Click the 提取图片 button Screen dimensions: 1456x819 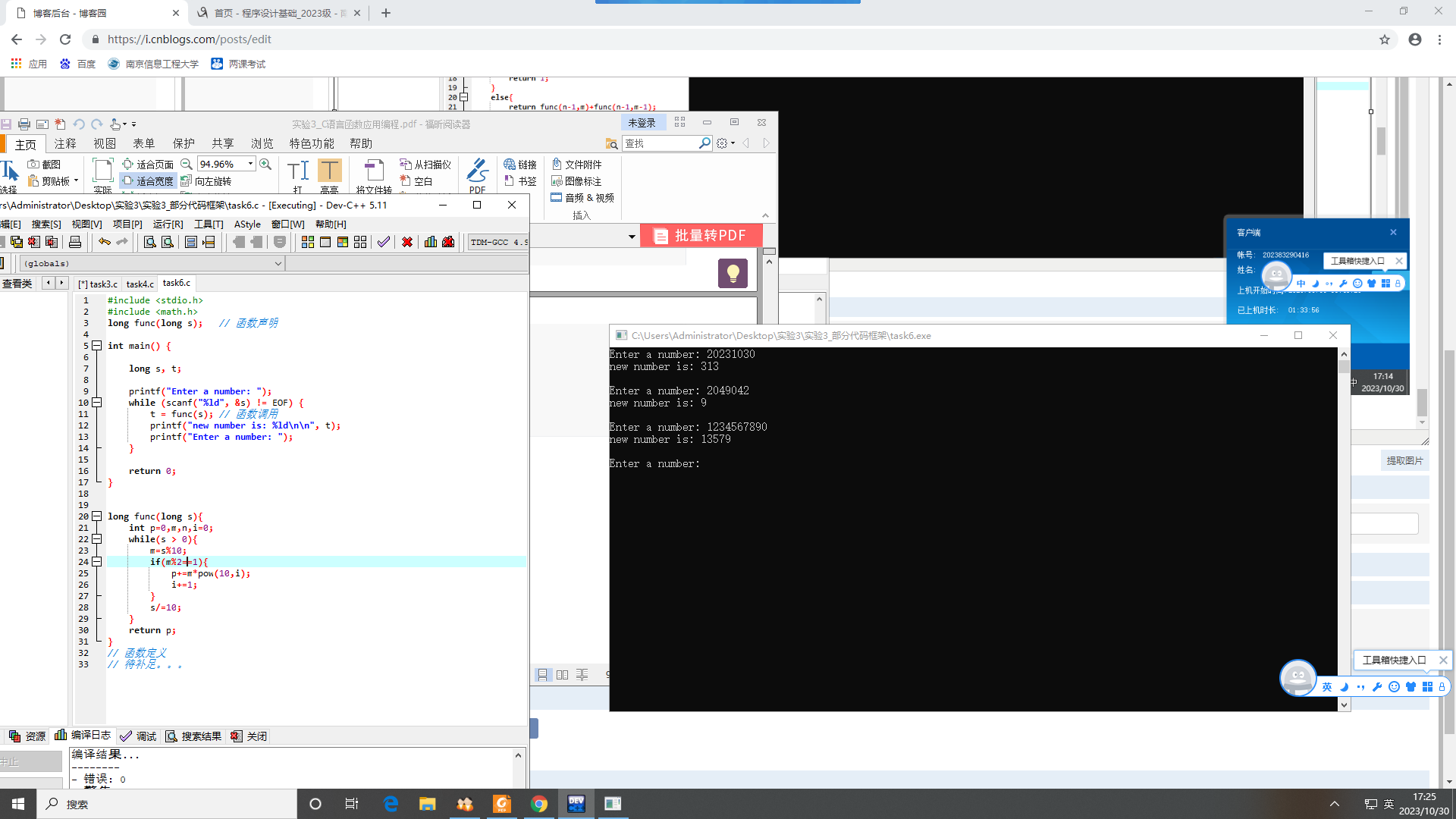[x=1404, y=460]
